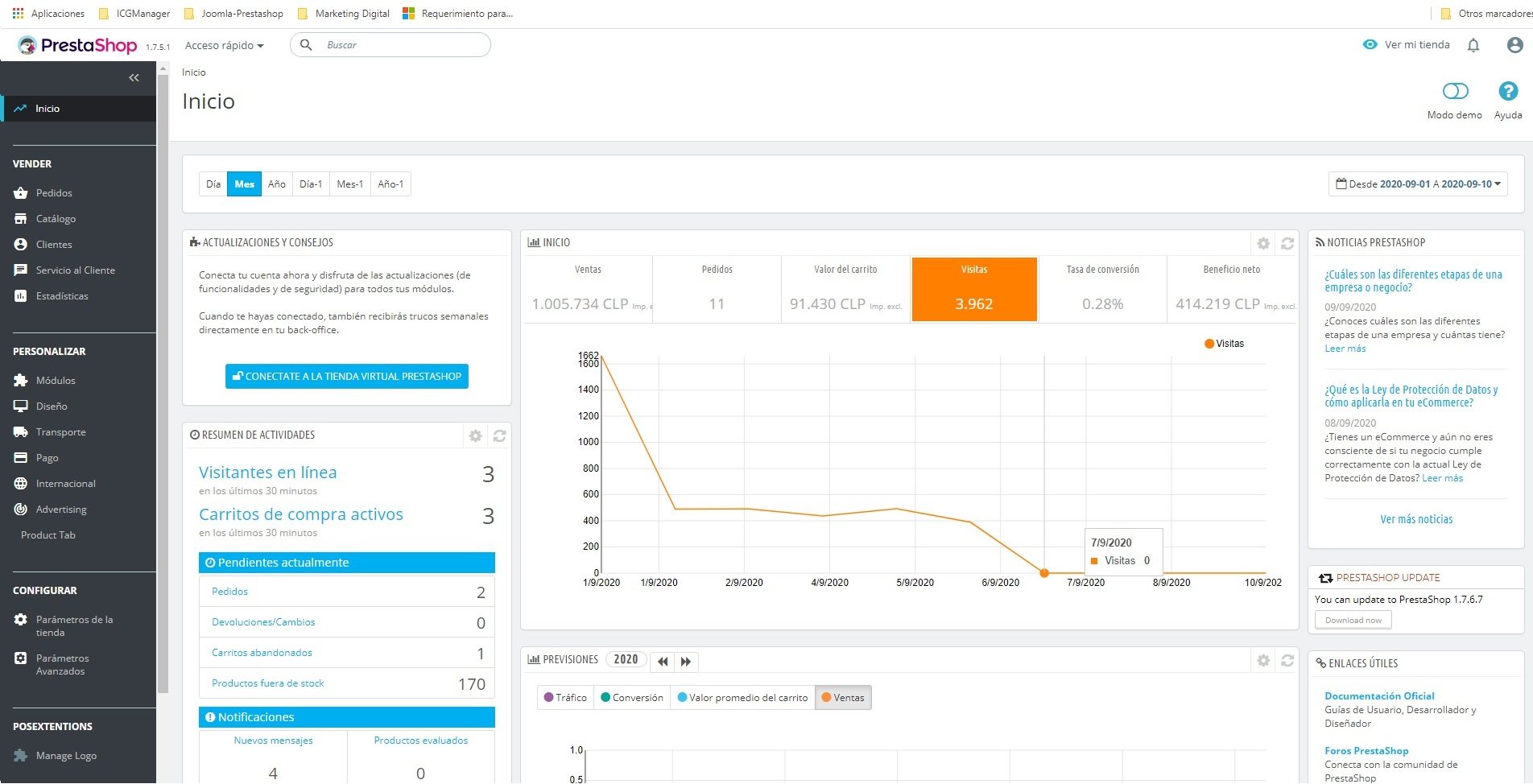The width and height of the screenshot is (1533, 784).
Task: Open the Acceso rápido dropdown
Action: click(224, 46)
